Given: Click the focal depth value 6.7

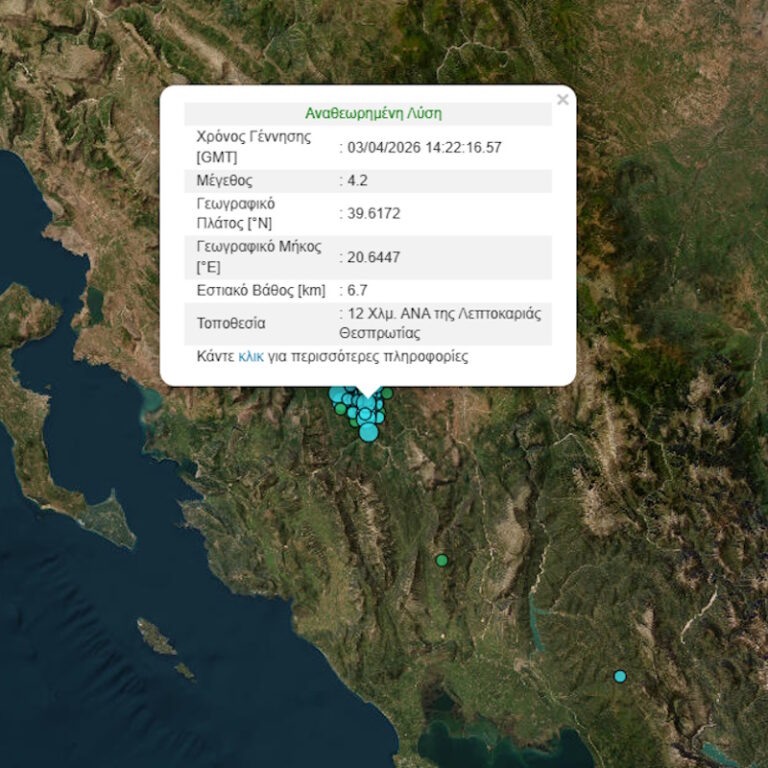Looking at the screenshot, I should 355,290.
